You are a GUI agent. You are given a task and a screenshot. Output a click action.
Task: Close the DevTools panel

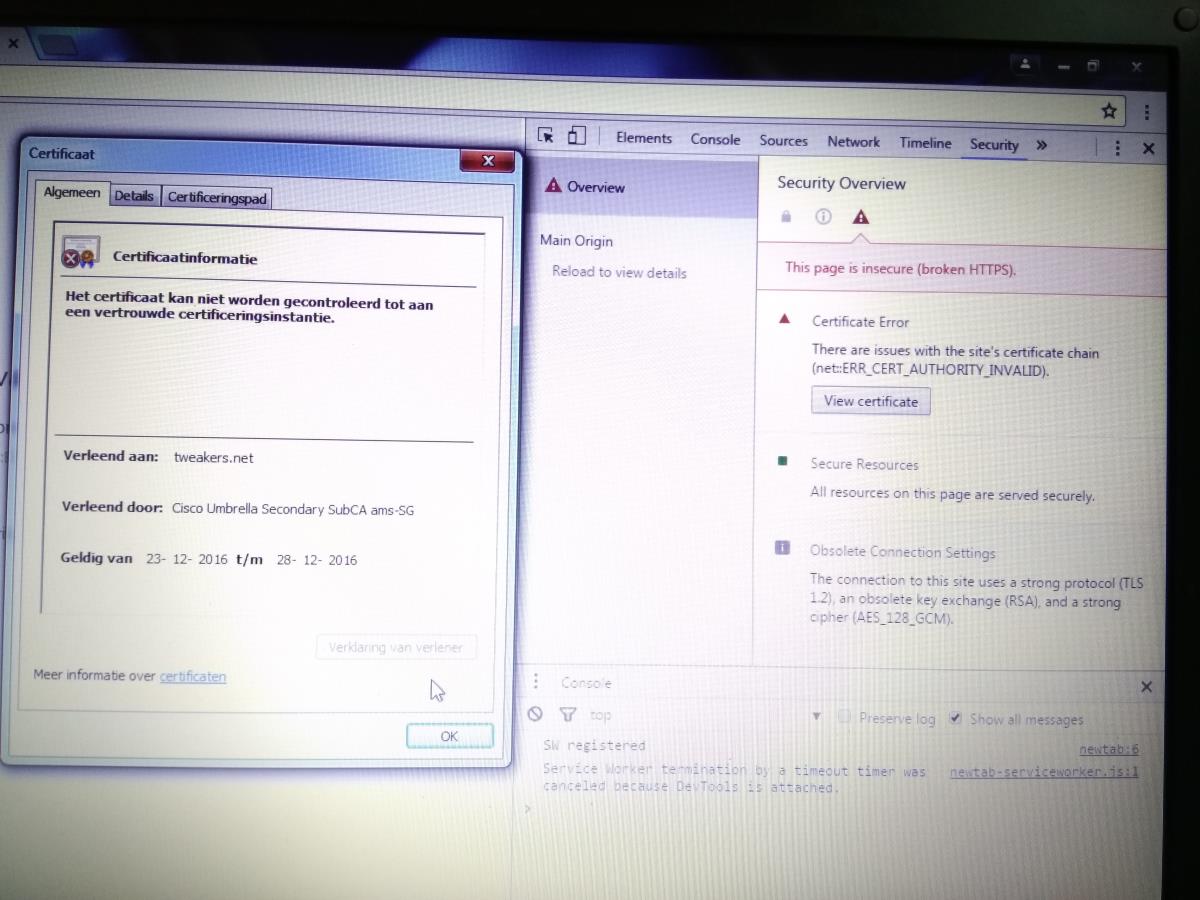(x=1148, y=148)
